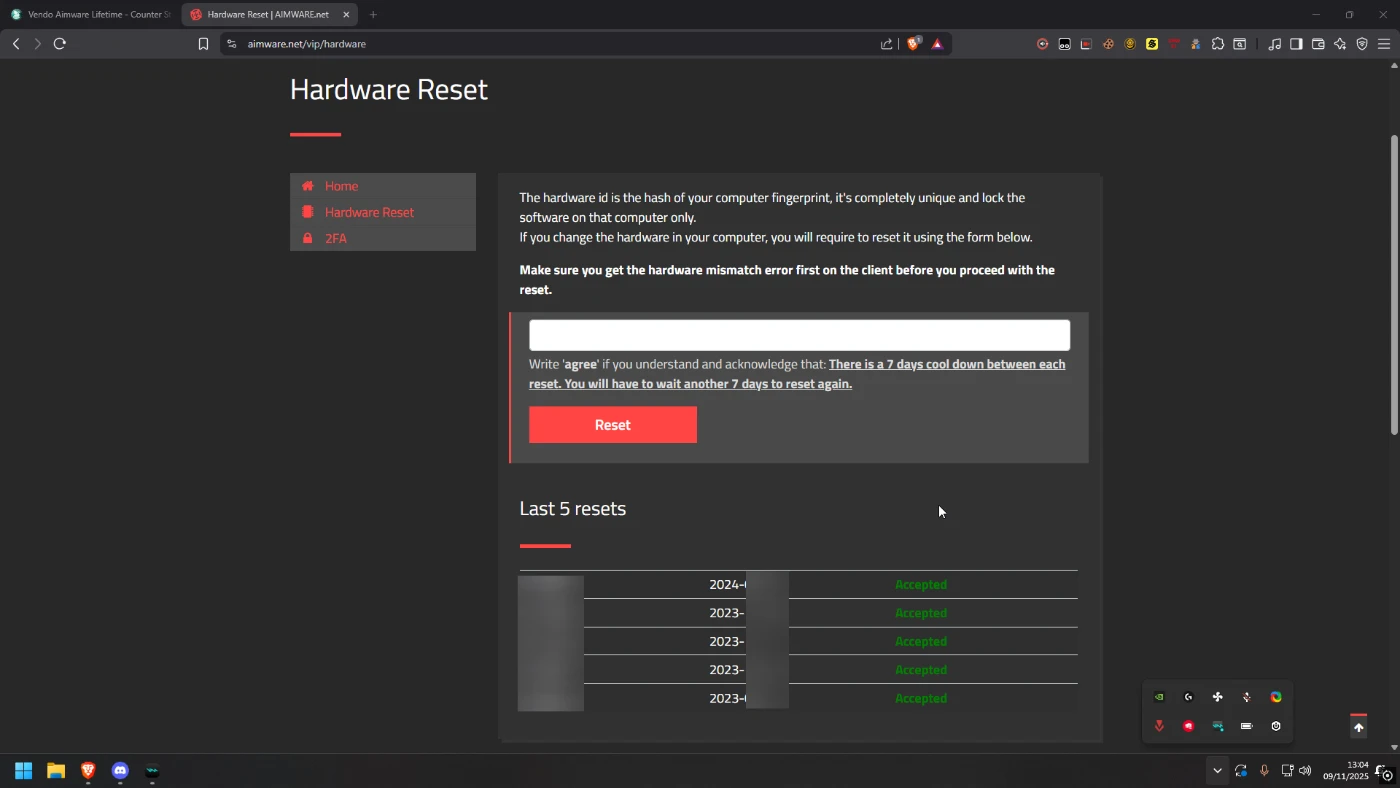Click the 'agree' confirmation text field
This screenshot has width=1400, height=788.
point(799,335)
